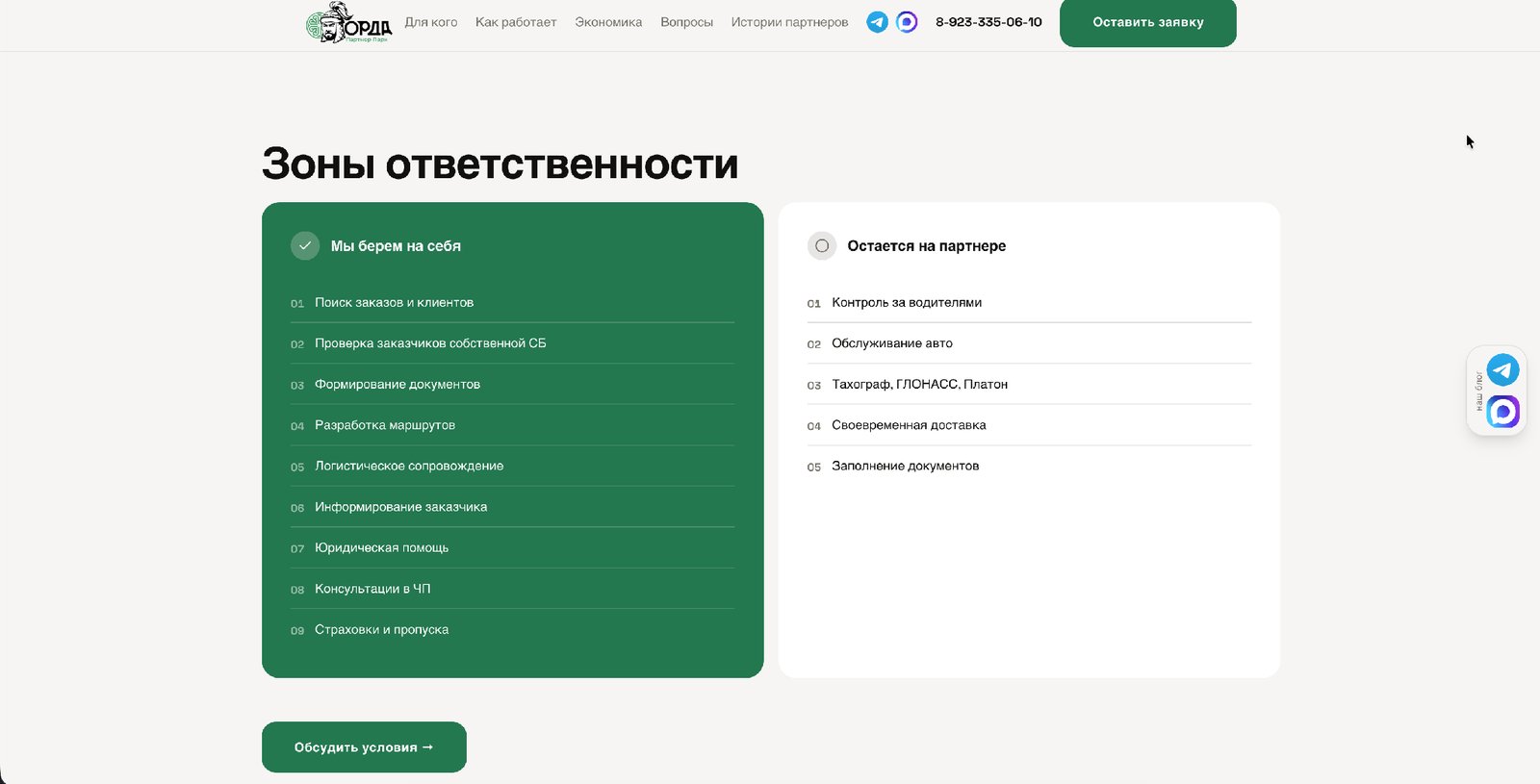Click the наш блог label on floating widget
Image resolution: width=1540 pixels, height=784 pixels.
click(1478, 391)
